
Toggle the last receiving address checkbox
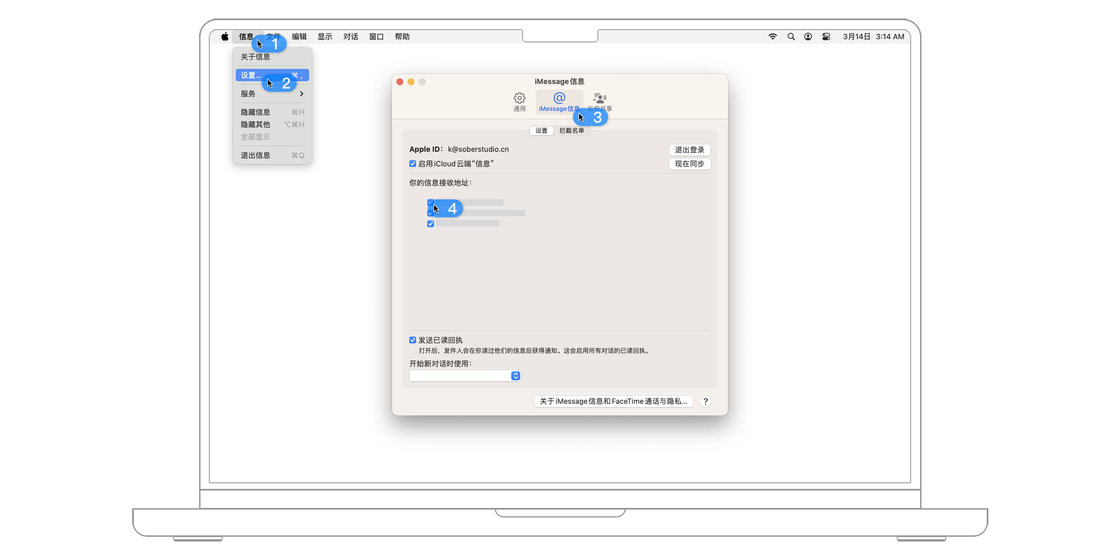pos(431,224)
